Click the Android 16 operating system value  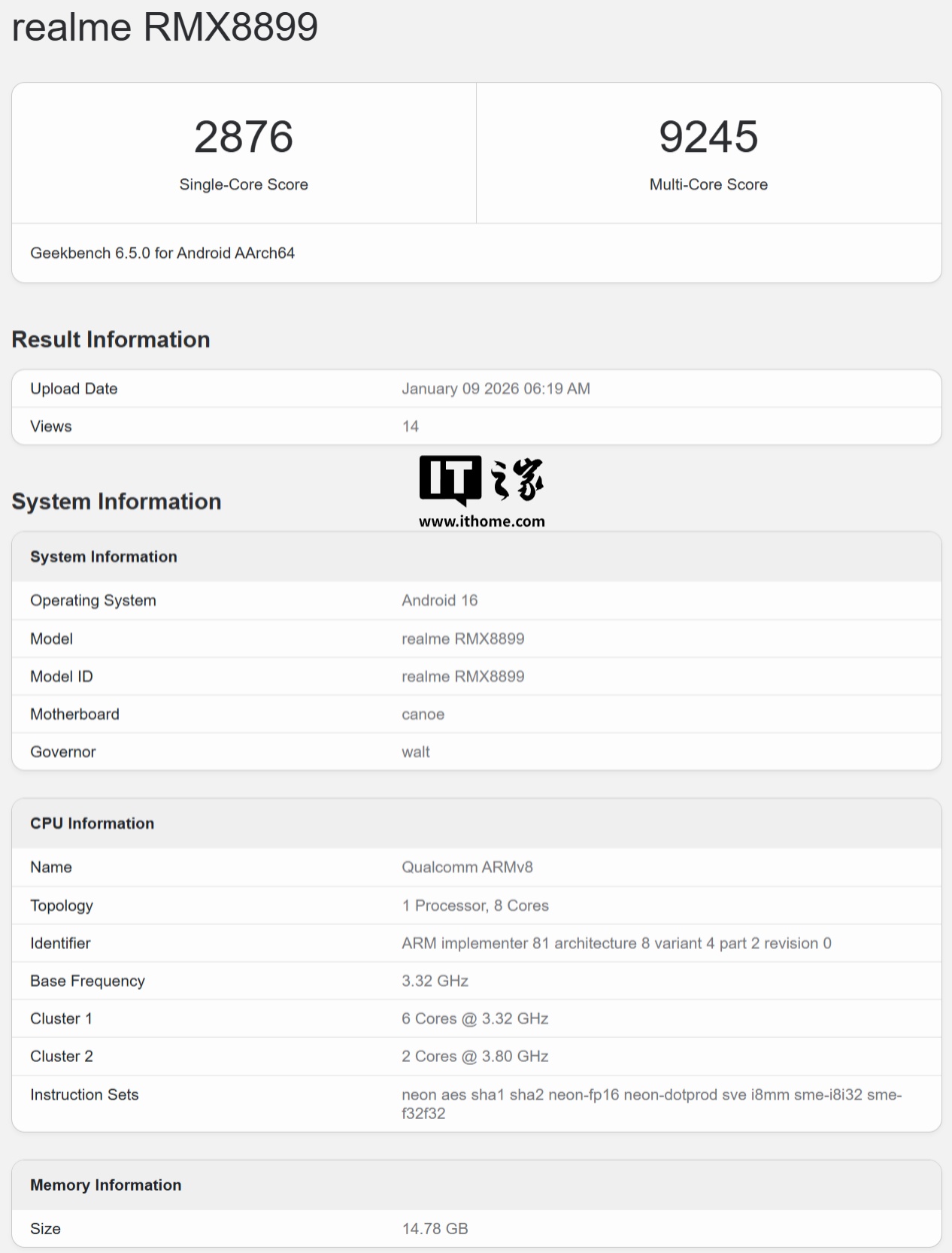click(439, 600)
